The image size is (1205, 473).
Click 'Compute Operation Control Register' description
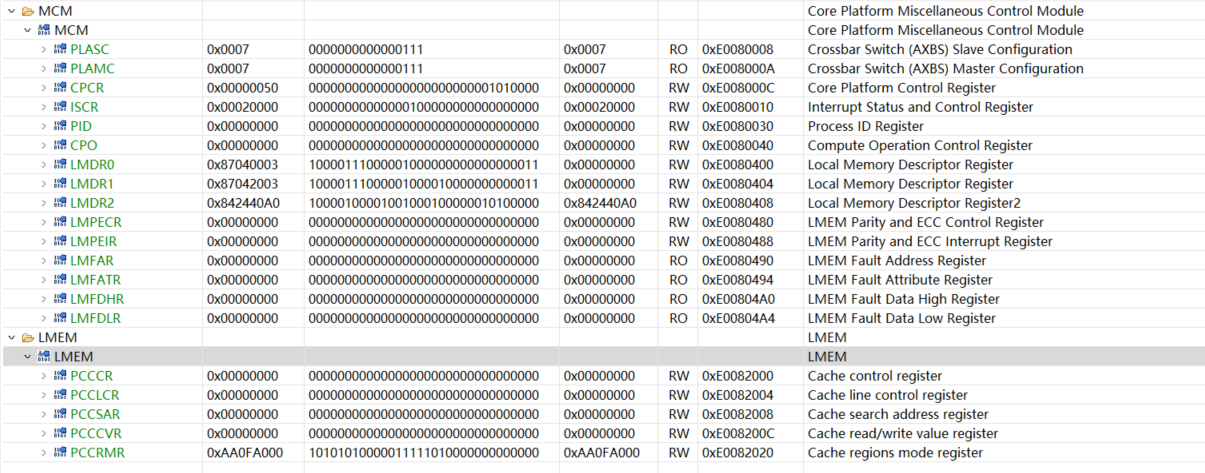pyautogui.click(x=920, y=146)
